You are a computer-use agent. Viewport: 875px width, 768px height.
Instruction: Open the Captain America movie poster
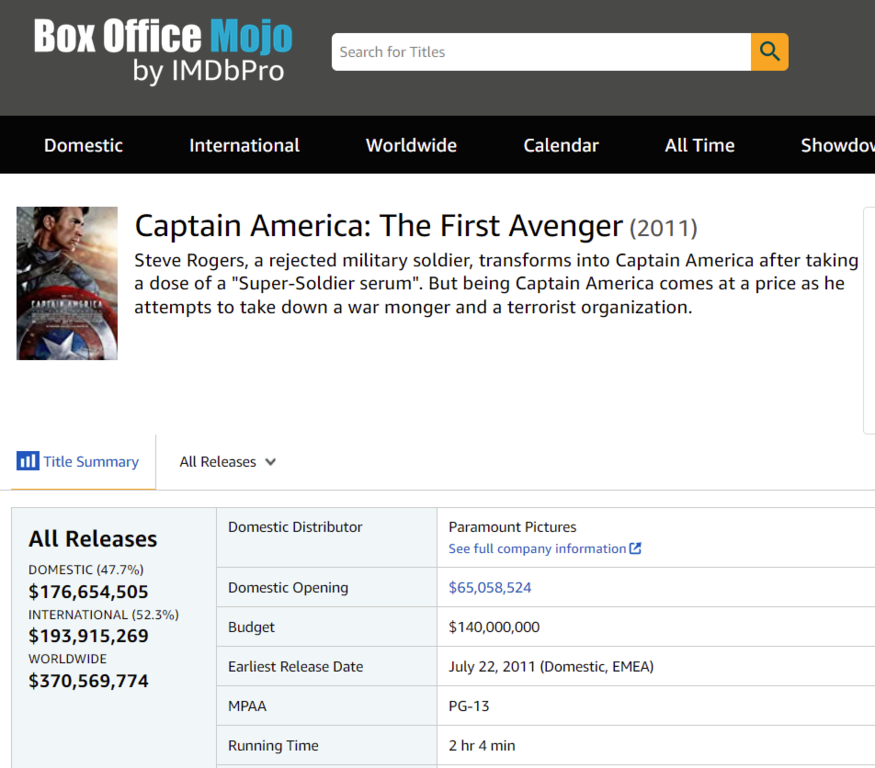(x=67, y=283)
